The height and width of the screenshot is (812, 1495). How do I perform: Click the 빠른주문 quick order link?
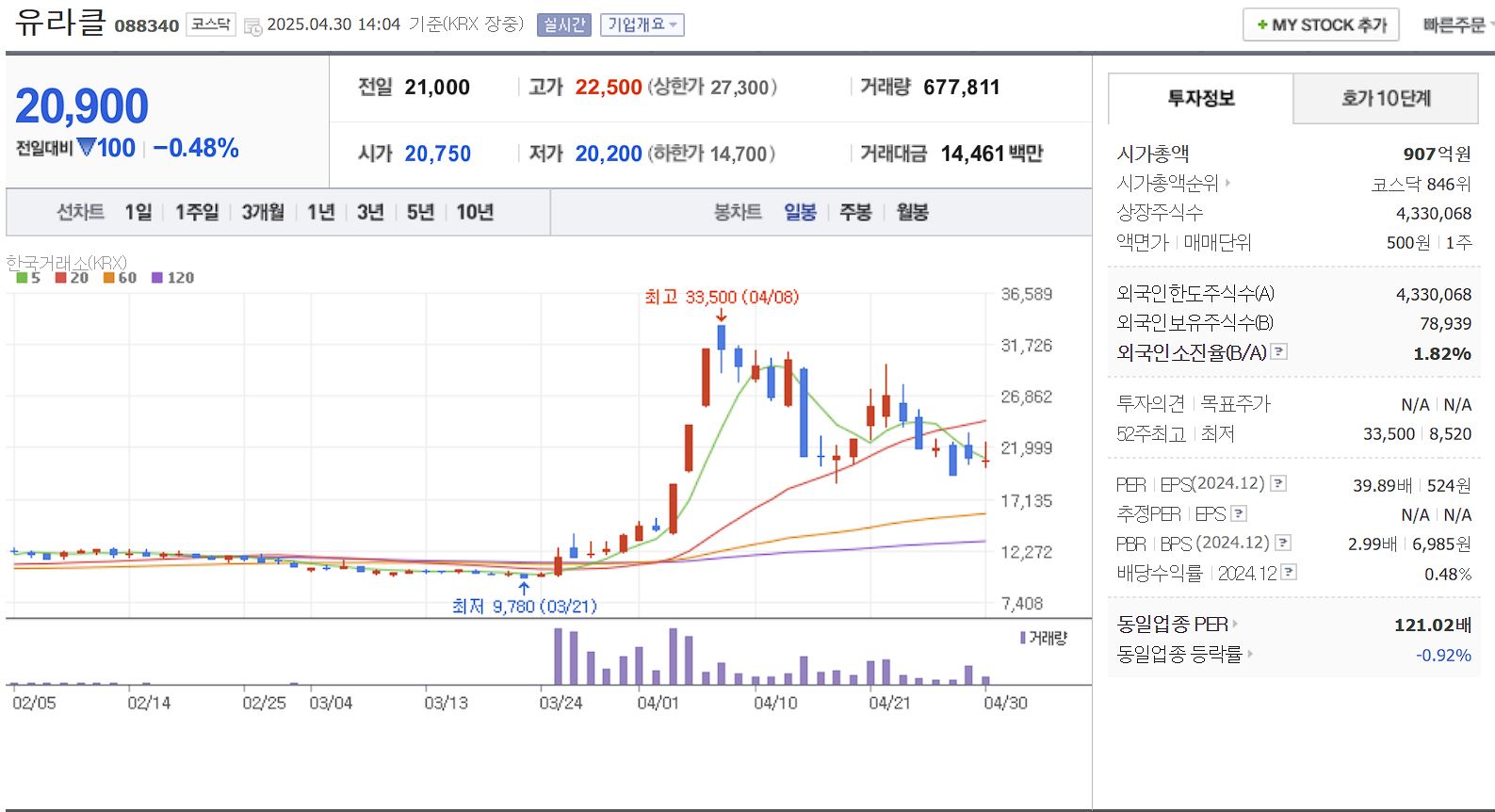coord(1454,25)
